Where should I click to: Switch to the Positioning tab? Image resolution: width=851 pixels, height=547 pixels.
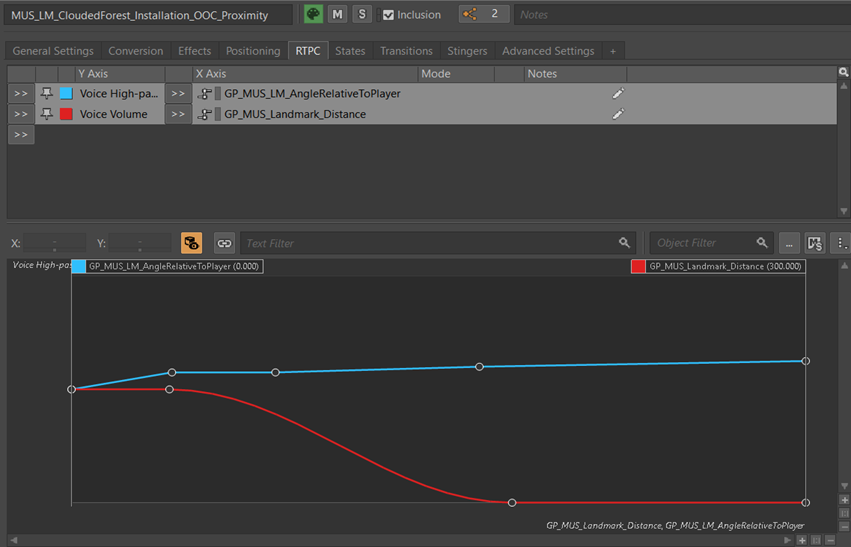(x=253, y=51)
